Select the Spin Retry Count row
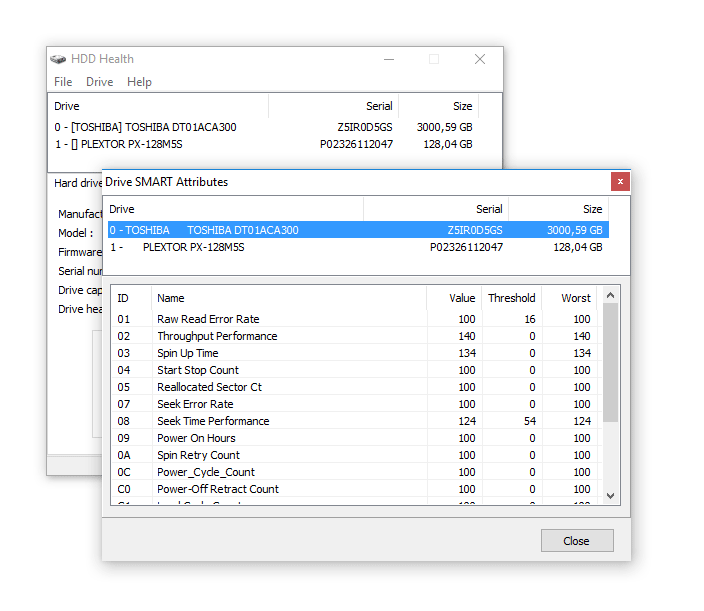Image resolution: width=704 pixels, height=611 pixels. click(x=355, y=455)
